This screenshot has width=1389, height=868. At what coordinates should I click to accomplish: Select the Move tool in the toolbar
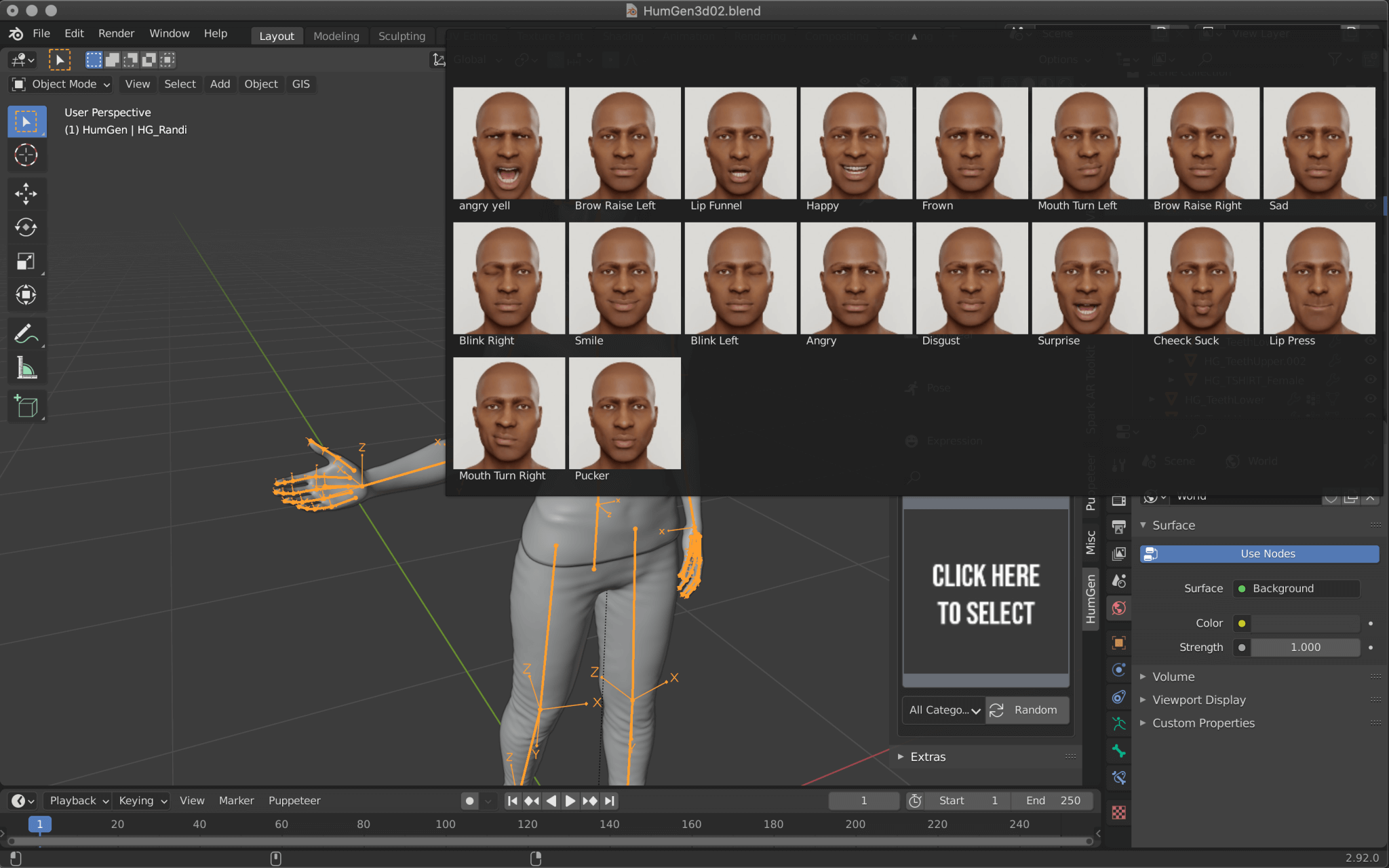coord(26,194)
